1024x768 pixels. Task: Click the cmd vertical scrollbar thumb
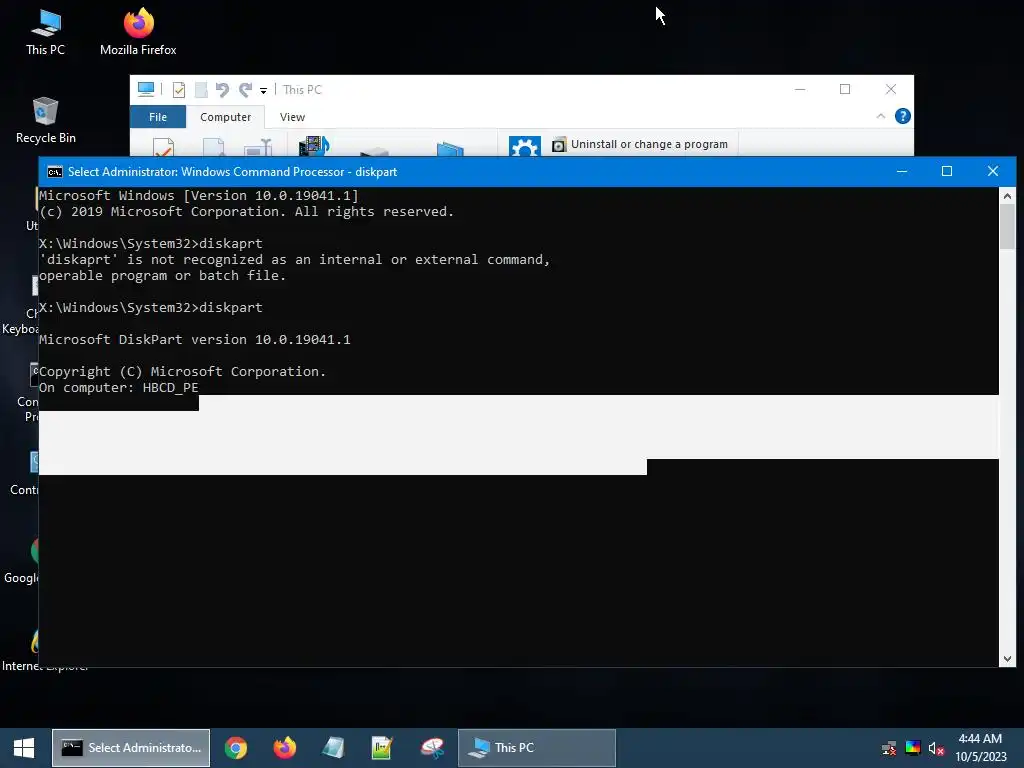tap(1007, 227)
